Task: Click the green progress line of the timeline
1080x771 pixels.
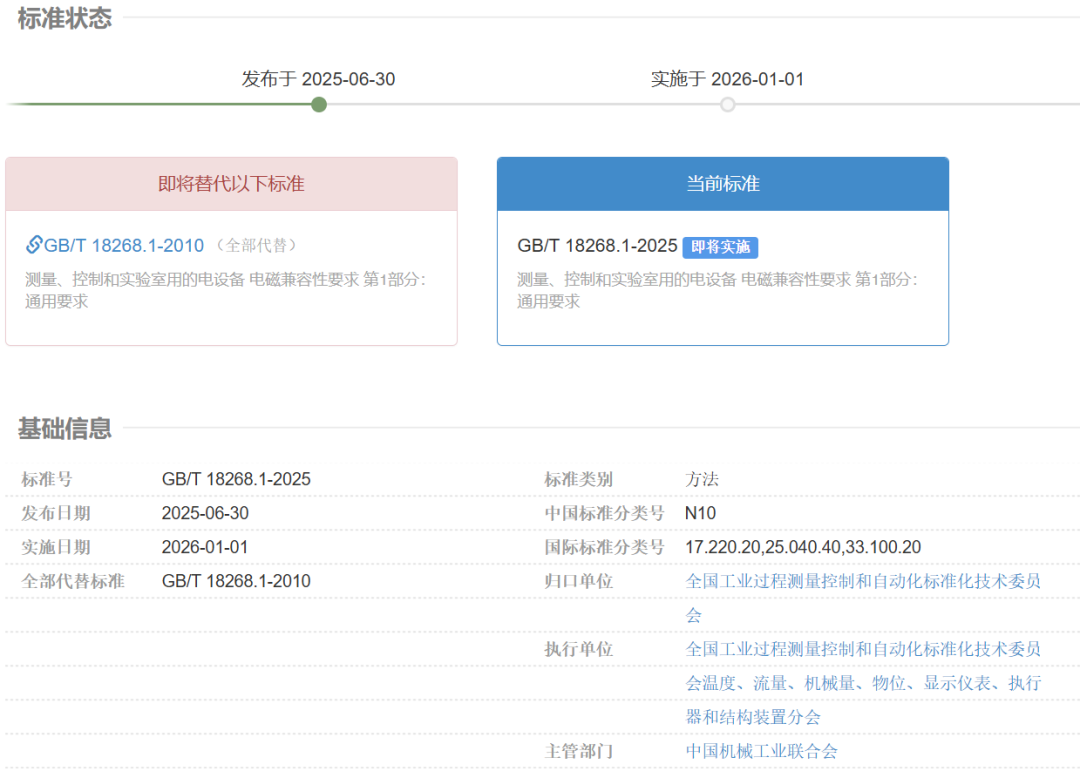Action: click(160, 103)
